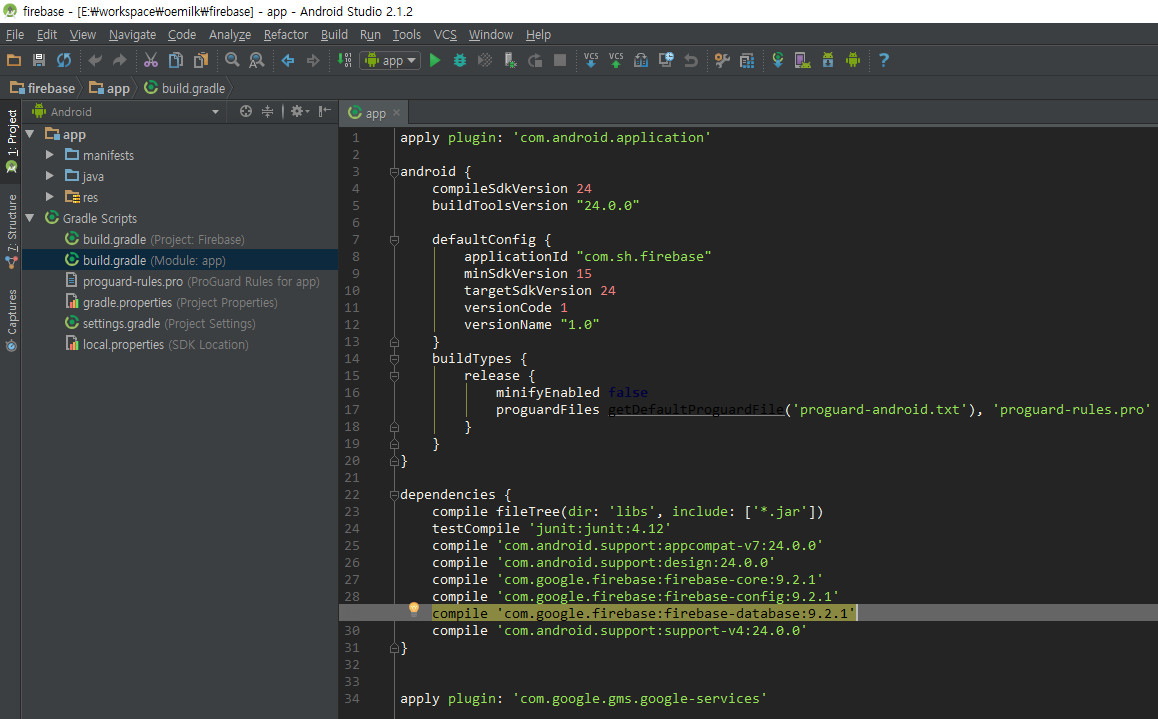
Task: Click the Back navigation arrow
Action: 288,61
